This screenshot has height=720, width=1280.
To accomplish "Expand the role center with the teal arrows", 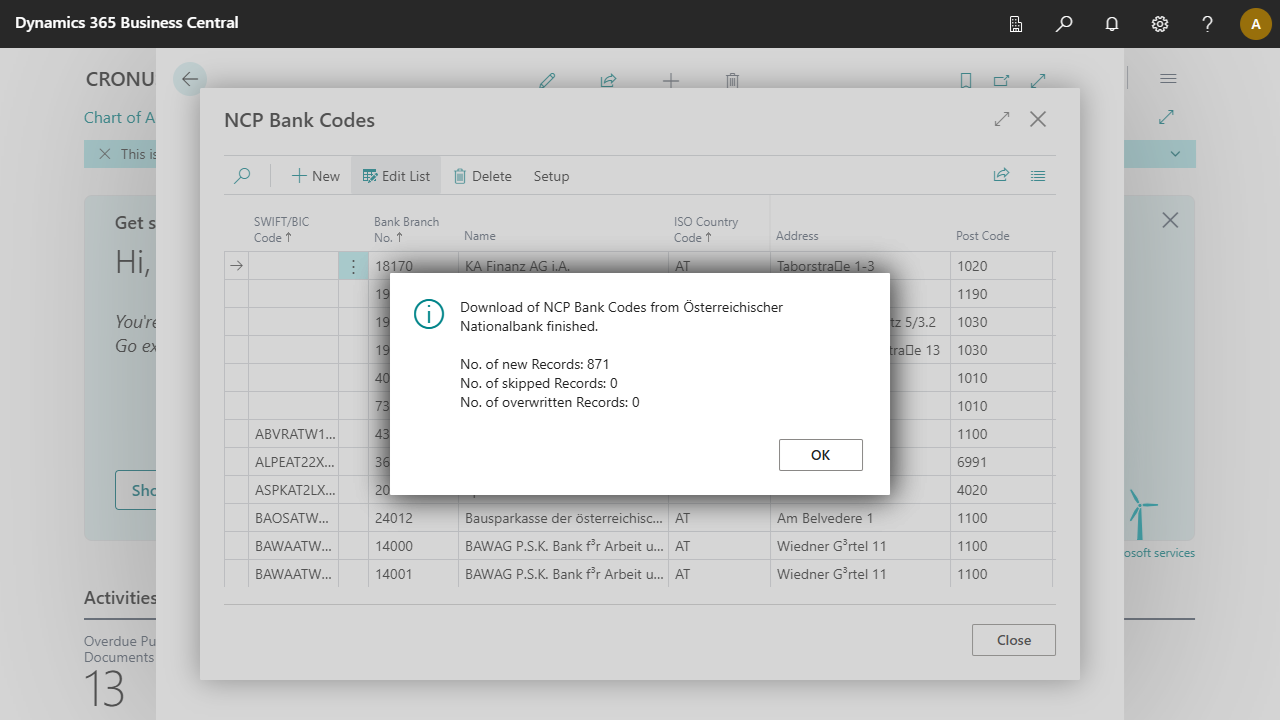I will tap(1166, 117).
